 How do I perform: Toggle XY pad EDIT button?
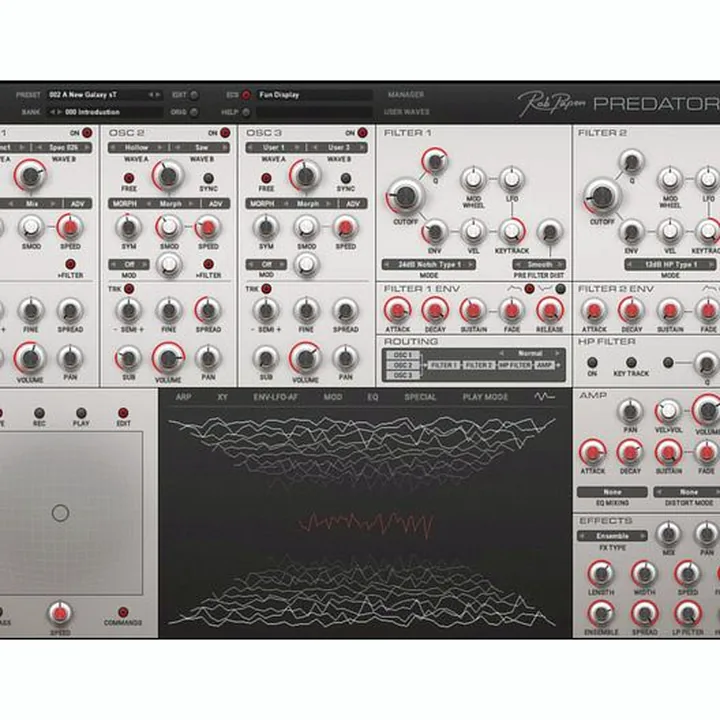123,413
